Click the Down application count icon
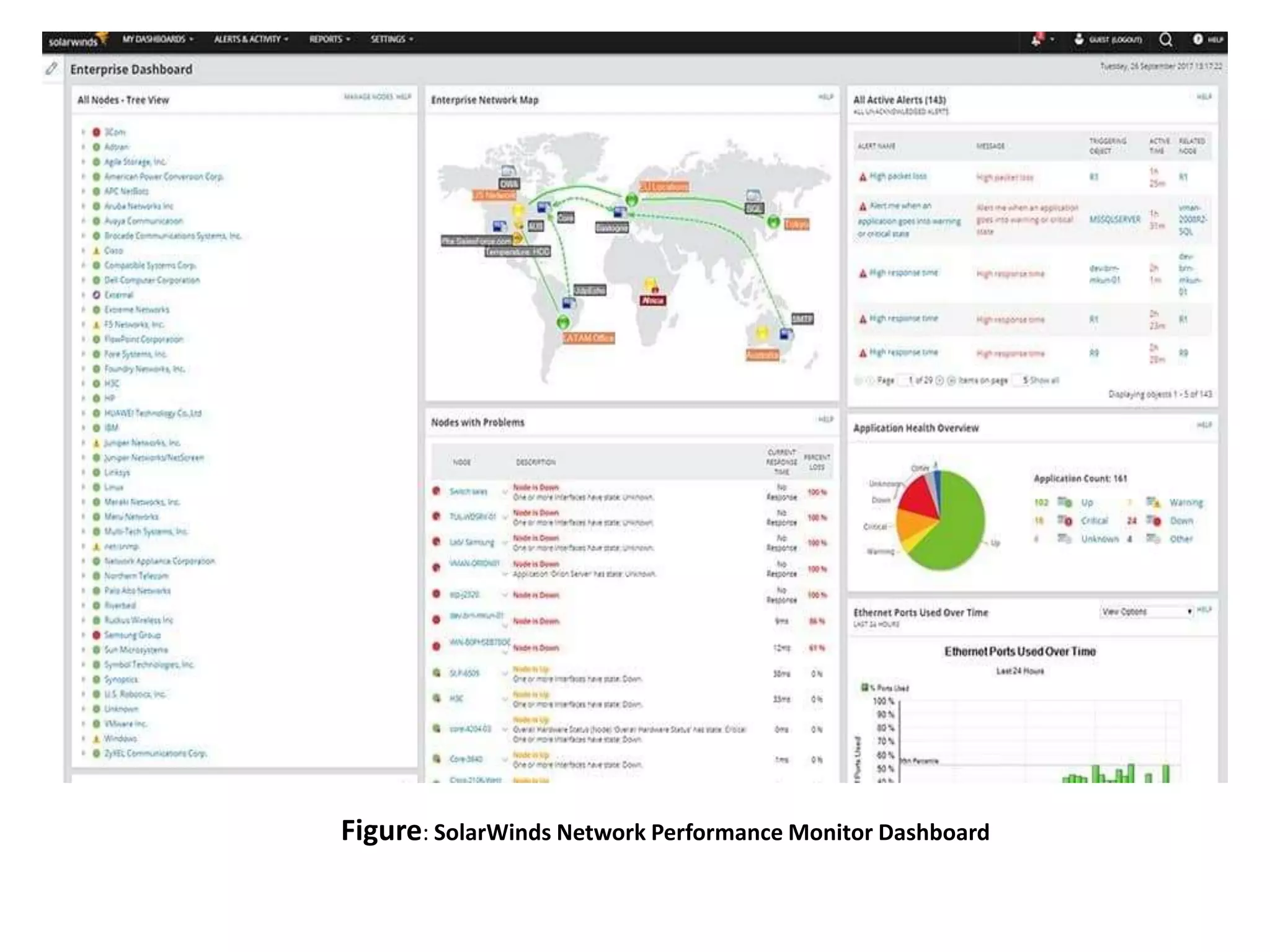Screen dimensions: 1270x952 [x=1153, y=521]
